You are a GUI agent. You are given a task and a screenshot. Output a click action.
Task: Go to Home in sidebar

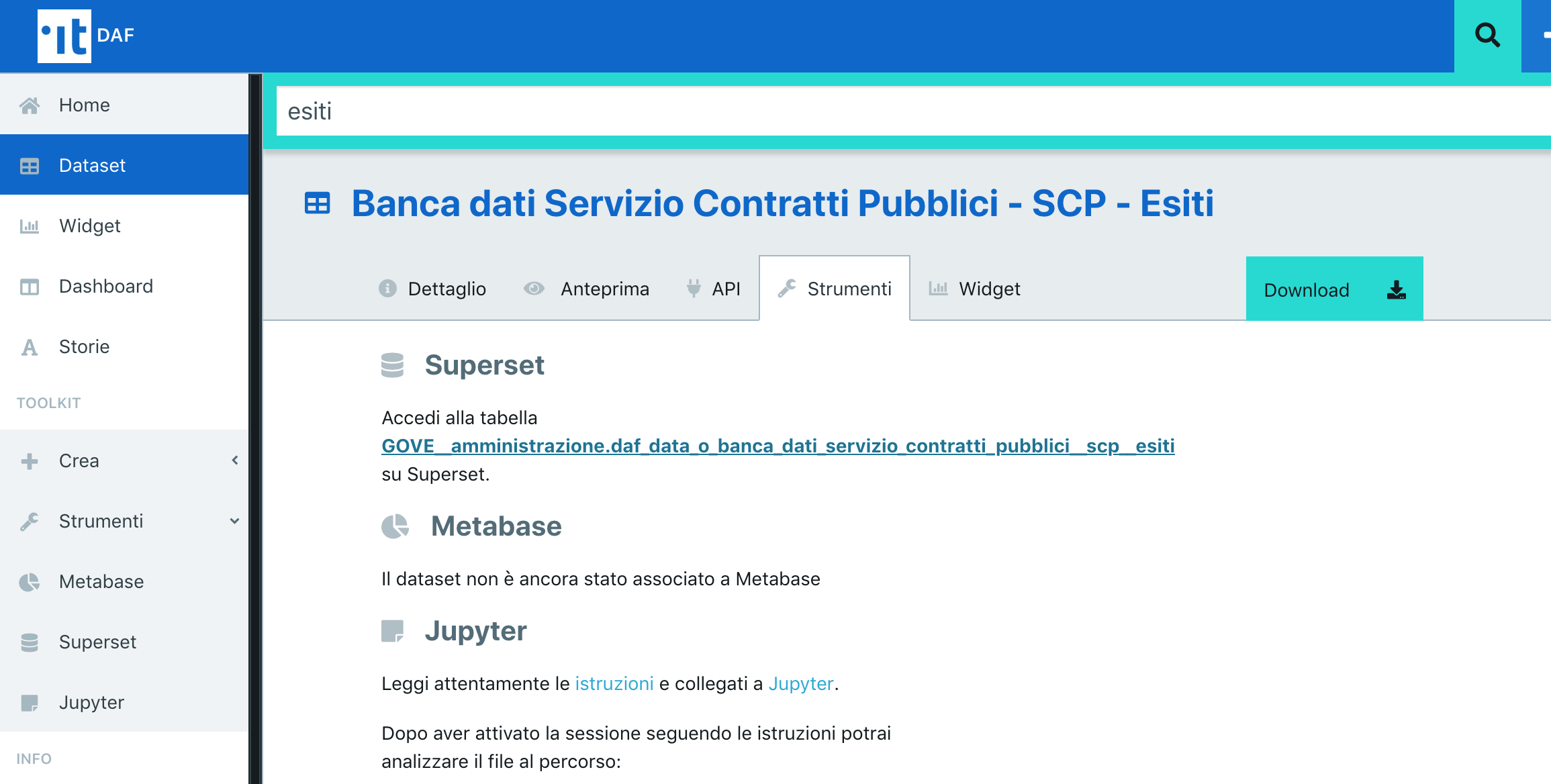pyautogui.click(x=124, y=105)
